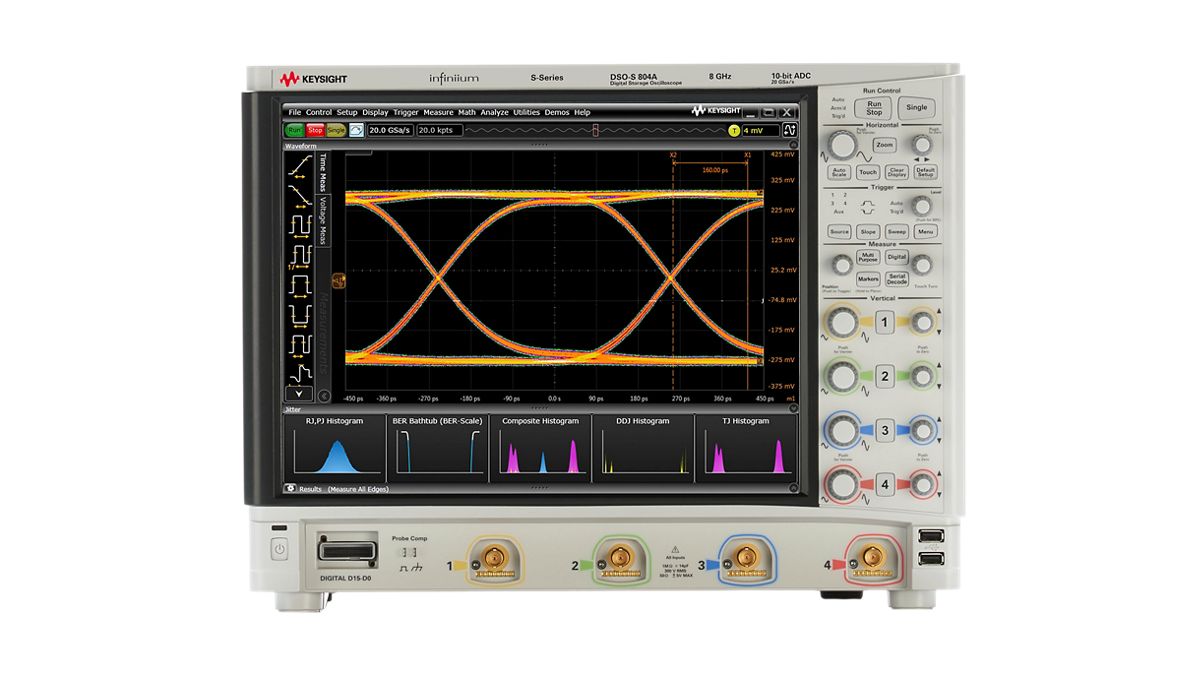The height and width of the screenshot is (676, 1200).
Task: Open the Analyze menu
Action: [494, 112]
